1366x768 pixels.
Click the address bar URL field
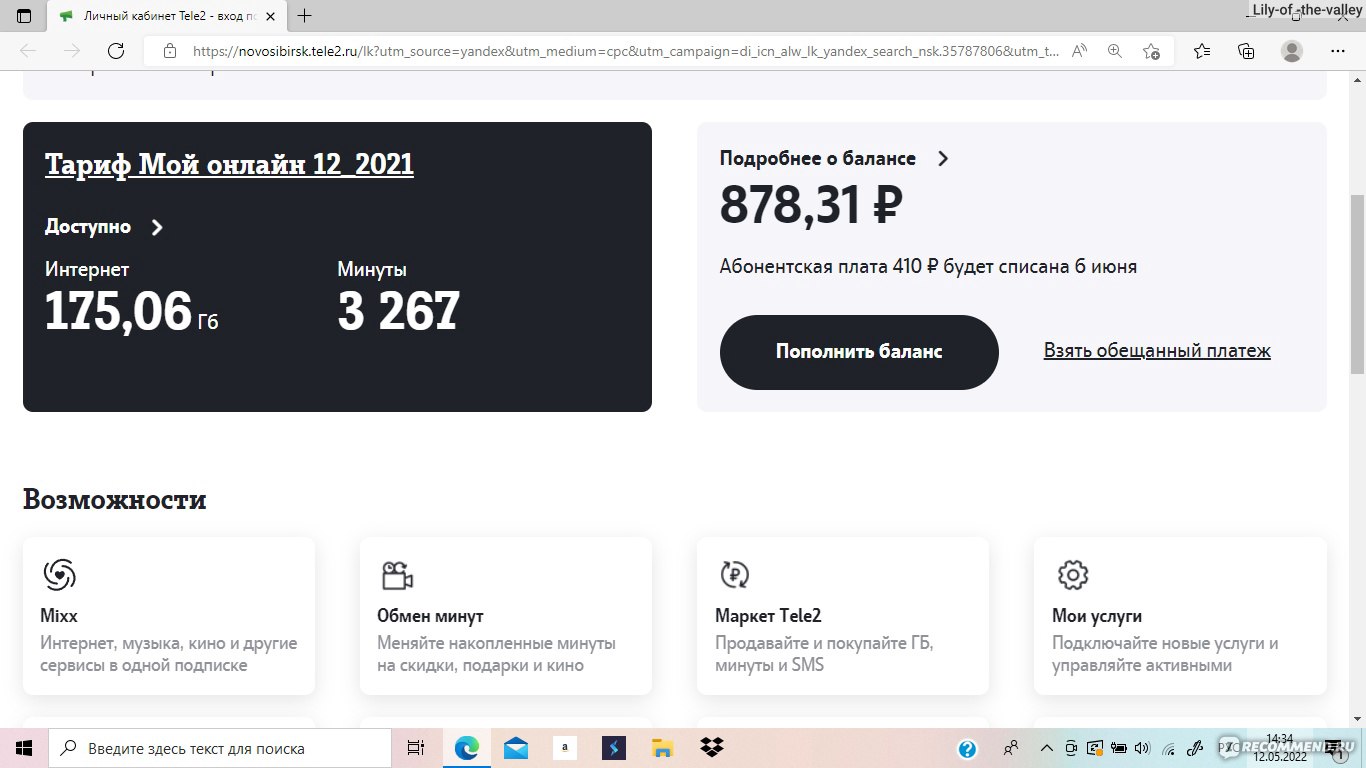click(x=625, y=51)
